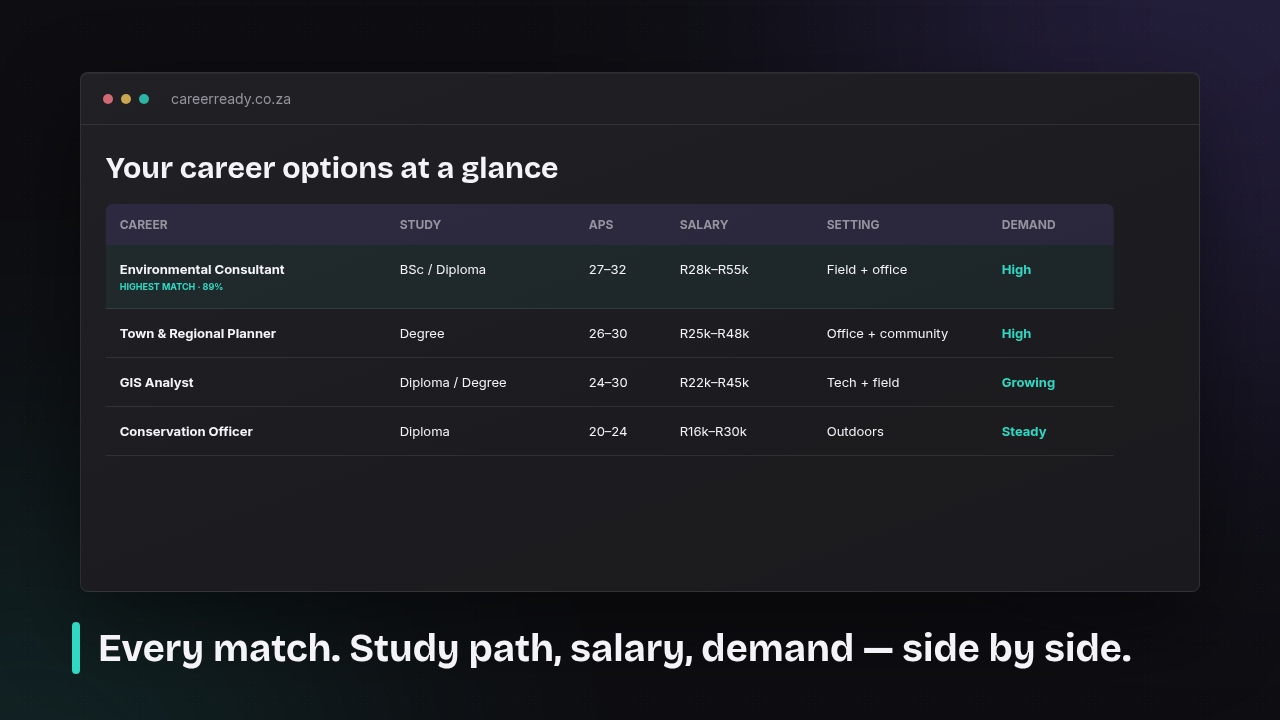Click the Your career options heading
The image size is (1280, 720).
pyautogui.click(x=332, y=168)
